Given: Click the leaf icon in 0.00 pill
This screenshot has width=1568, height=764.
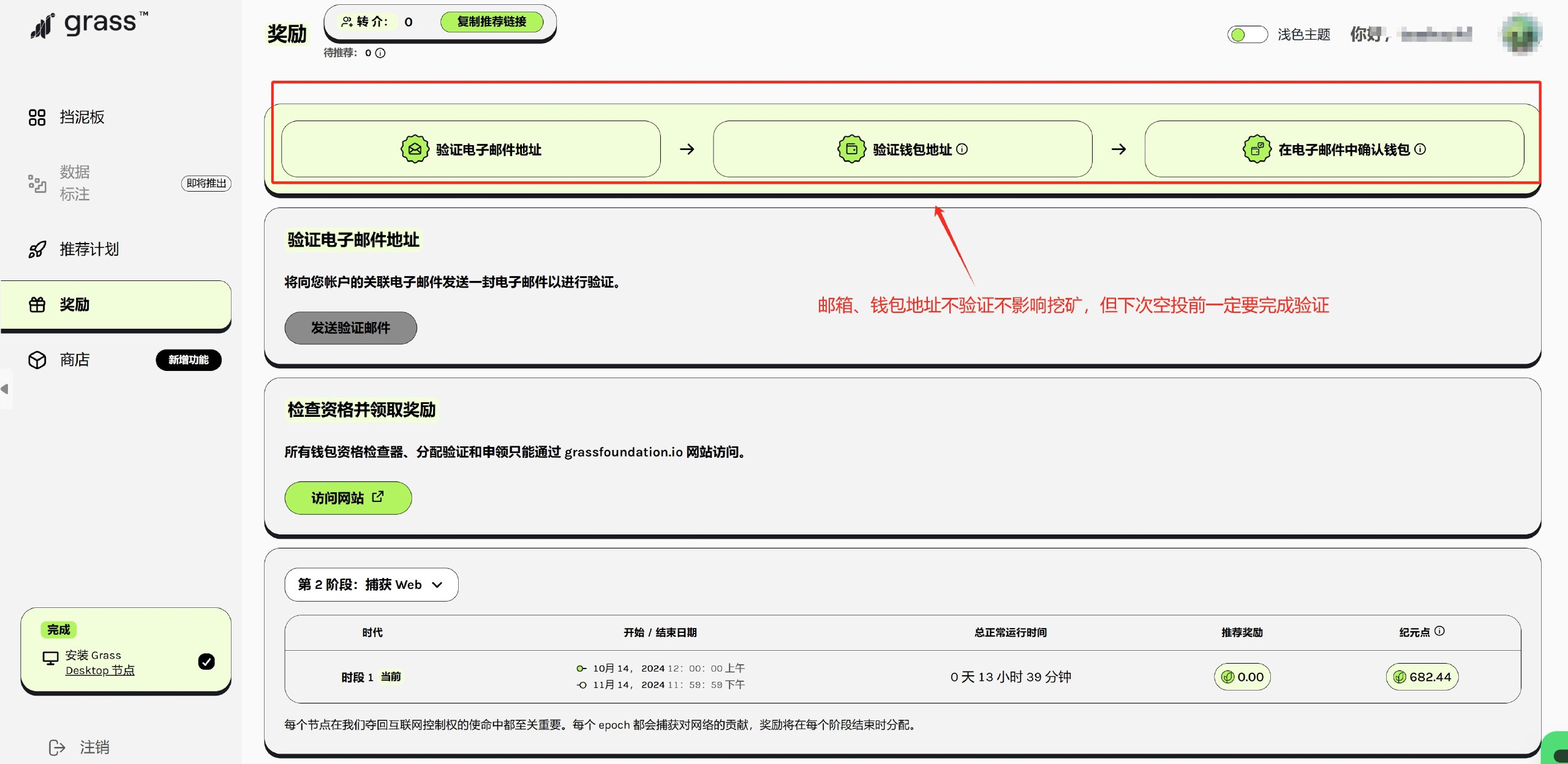Looking at the screenshot, I should [1227, 676].
